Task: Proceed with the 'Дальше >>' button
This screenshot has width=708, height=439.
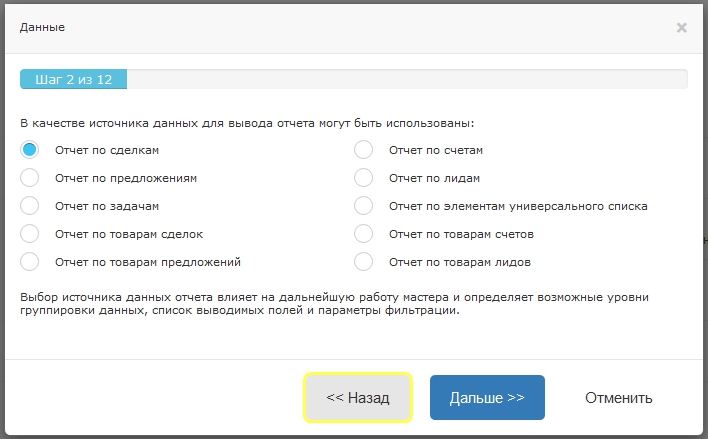Action: tap(487, 398)
